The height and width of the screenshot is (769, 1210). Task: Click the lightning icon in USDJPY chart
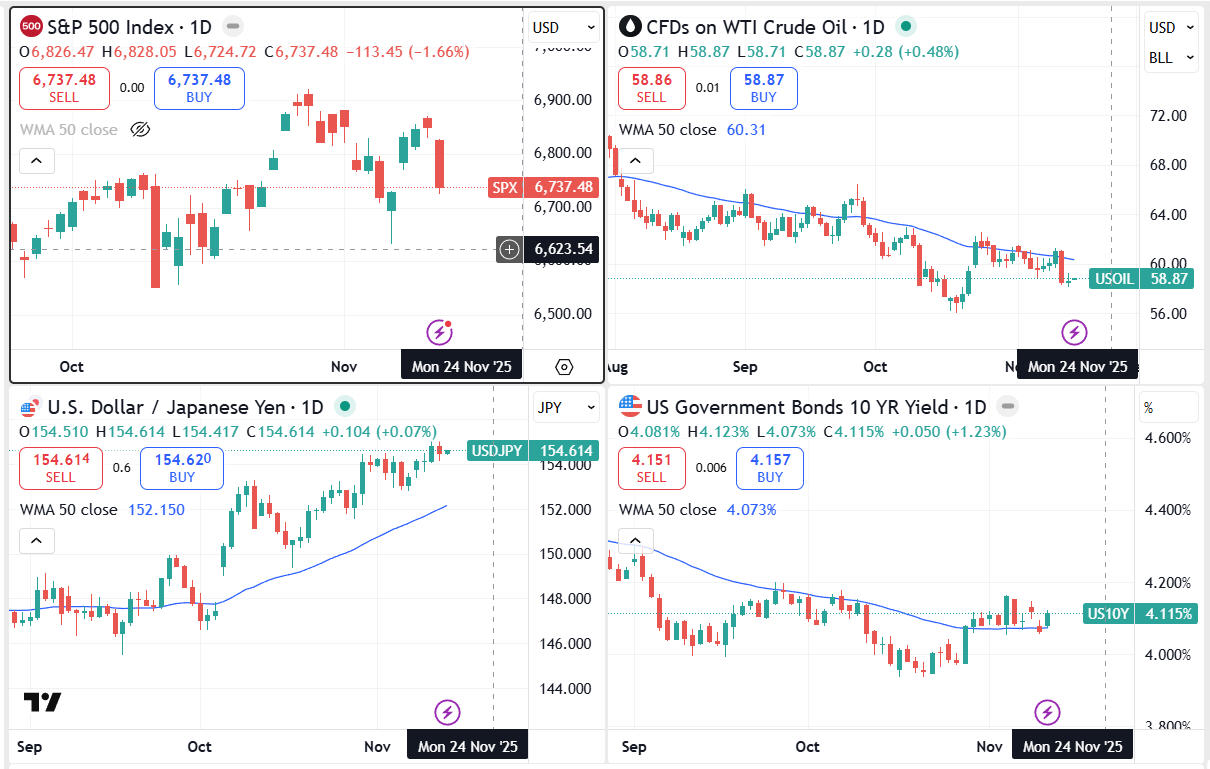point(447,712)
